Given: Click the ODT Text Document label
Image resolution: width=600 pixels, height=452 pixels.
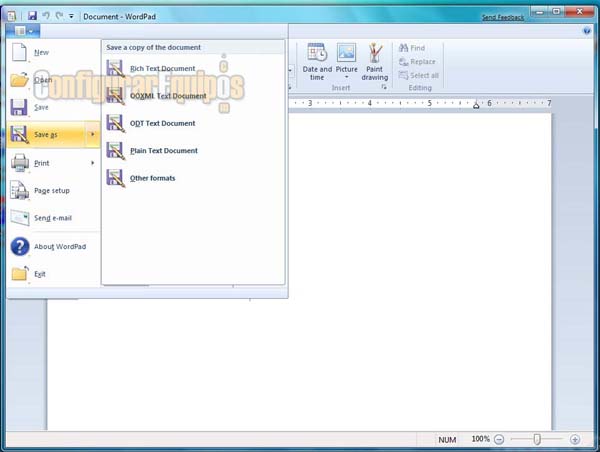Looking at the screenshot, I should coord(163,124).
